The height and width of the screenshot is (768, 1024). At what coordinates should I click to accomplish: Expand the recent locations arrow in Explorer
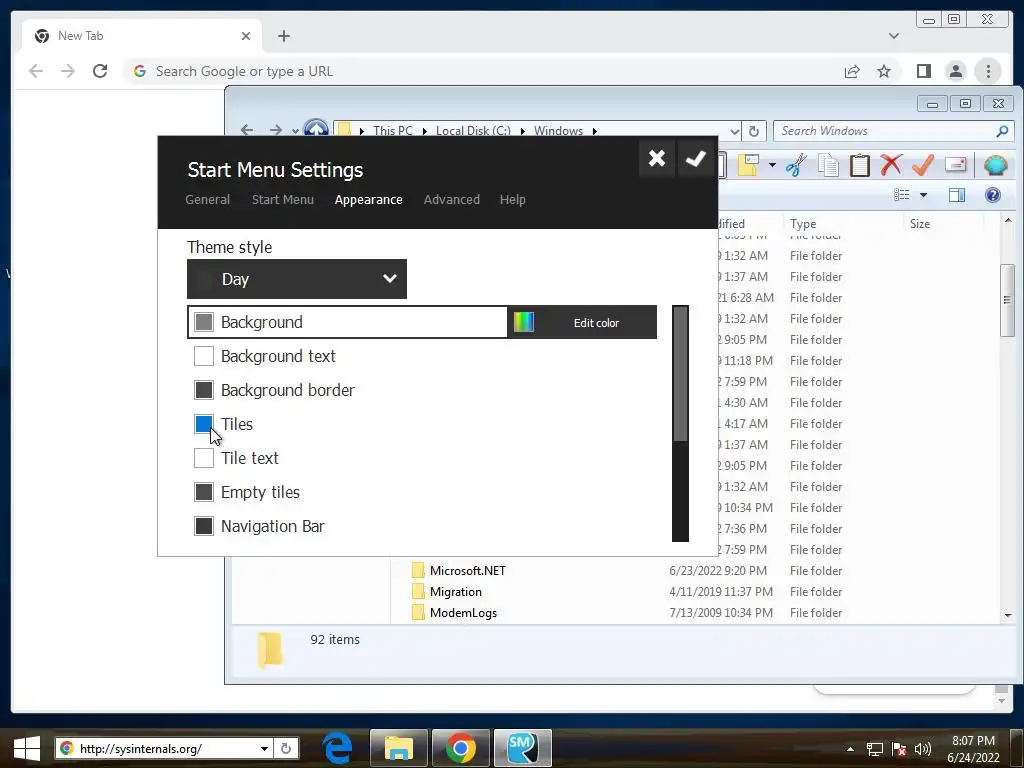(x=295, y=131)
